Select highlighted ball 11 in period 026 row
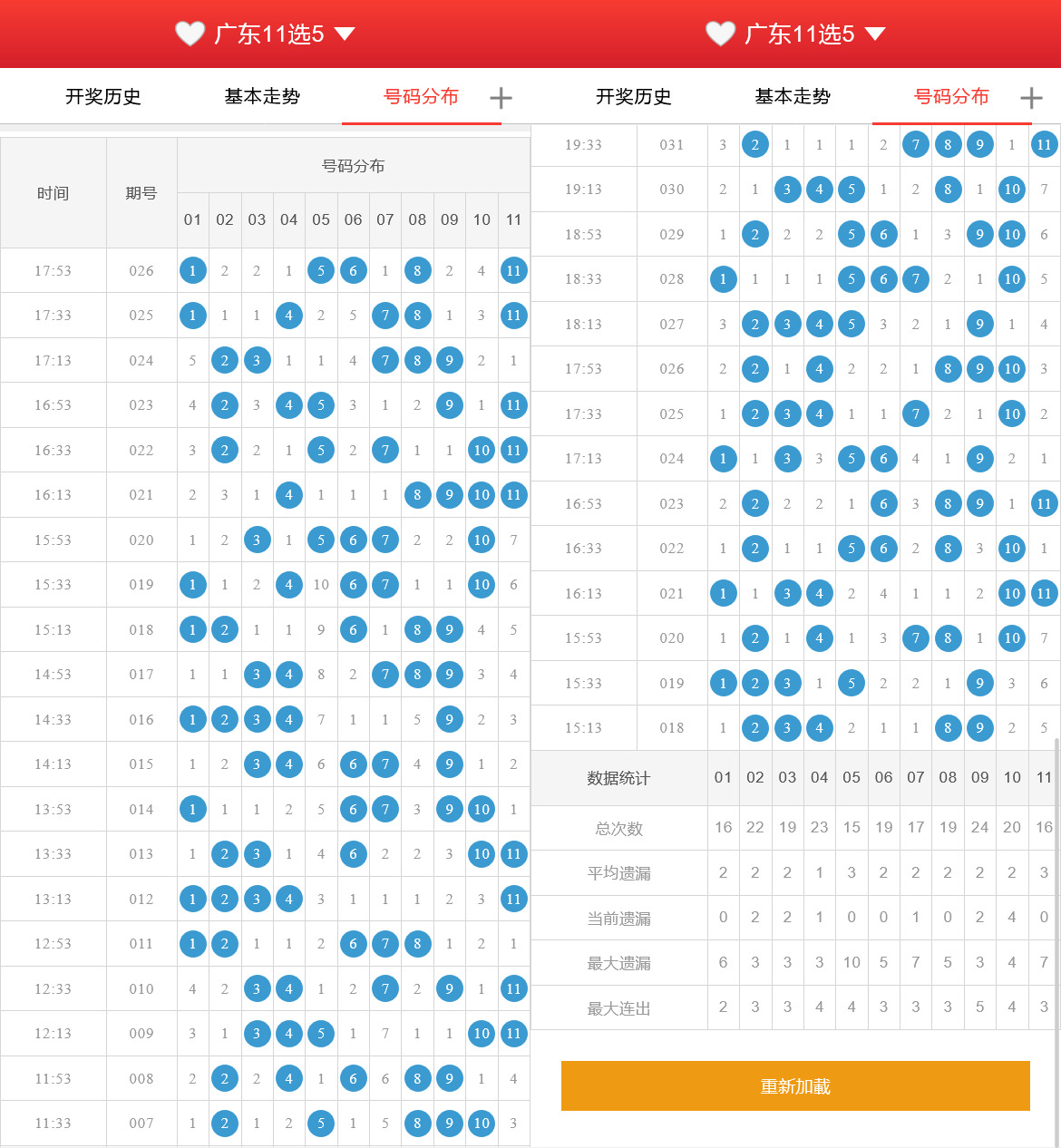This screenshot has height=1148, width=1061. click(513, 270)
